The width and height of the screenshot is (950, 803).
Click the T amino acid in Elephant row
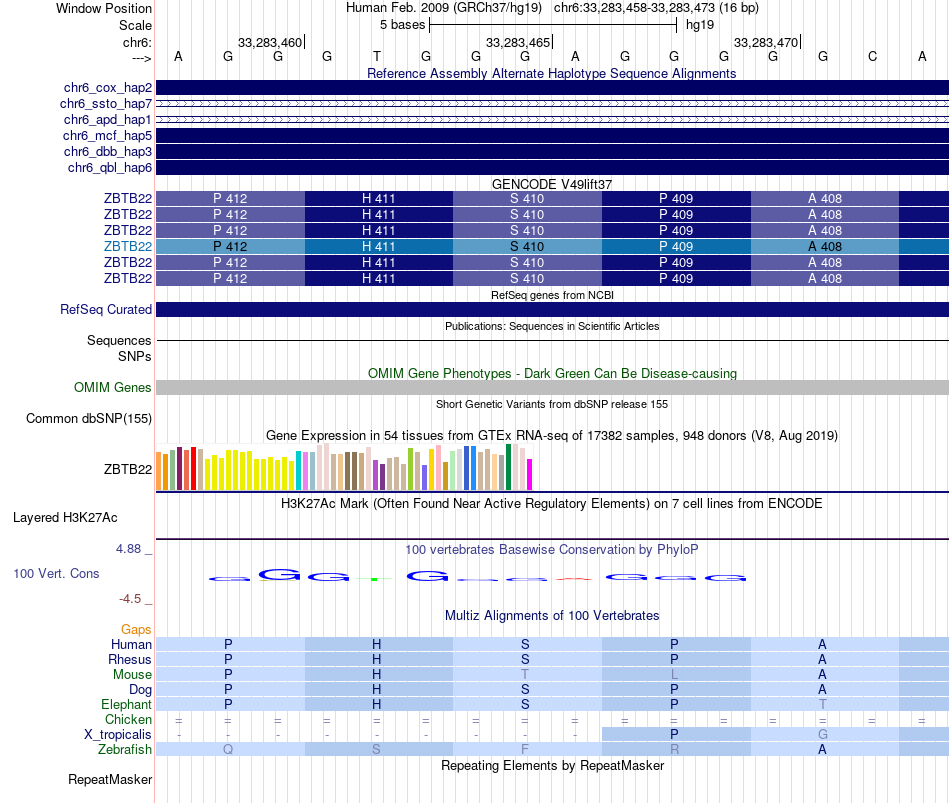(x=823, y=704)
